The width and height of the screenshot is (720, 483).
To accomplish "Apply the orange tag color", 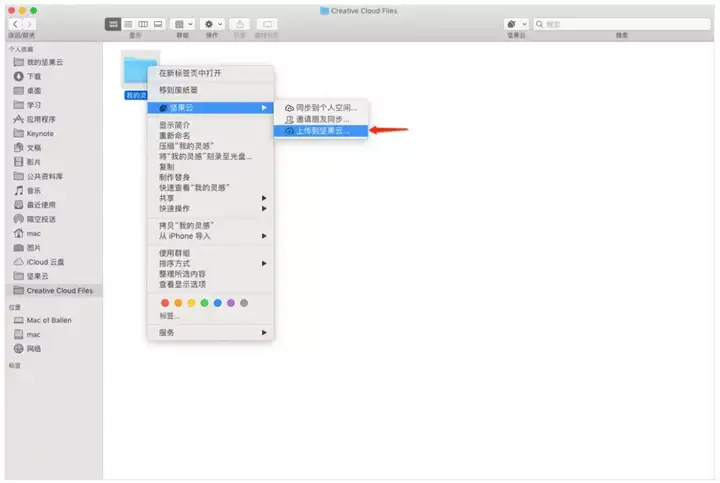I will (178, 303).
